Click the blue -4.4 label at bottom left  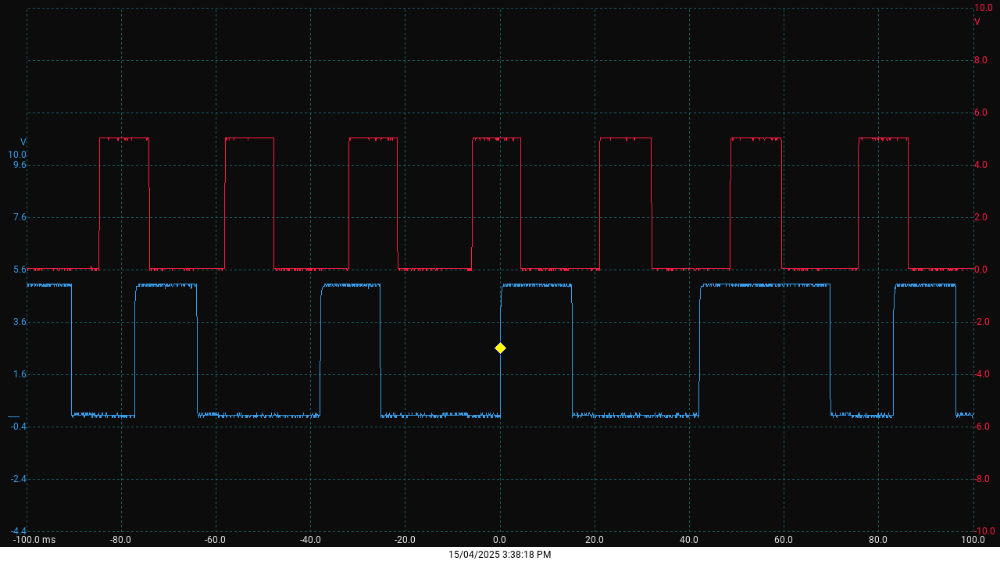coord(17,531)
